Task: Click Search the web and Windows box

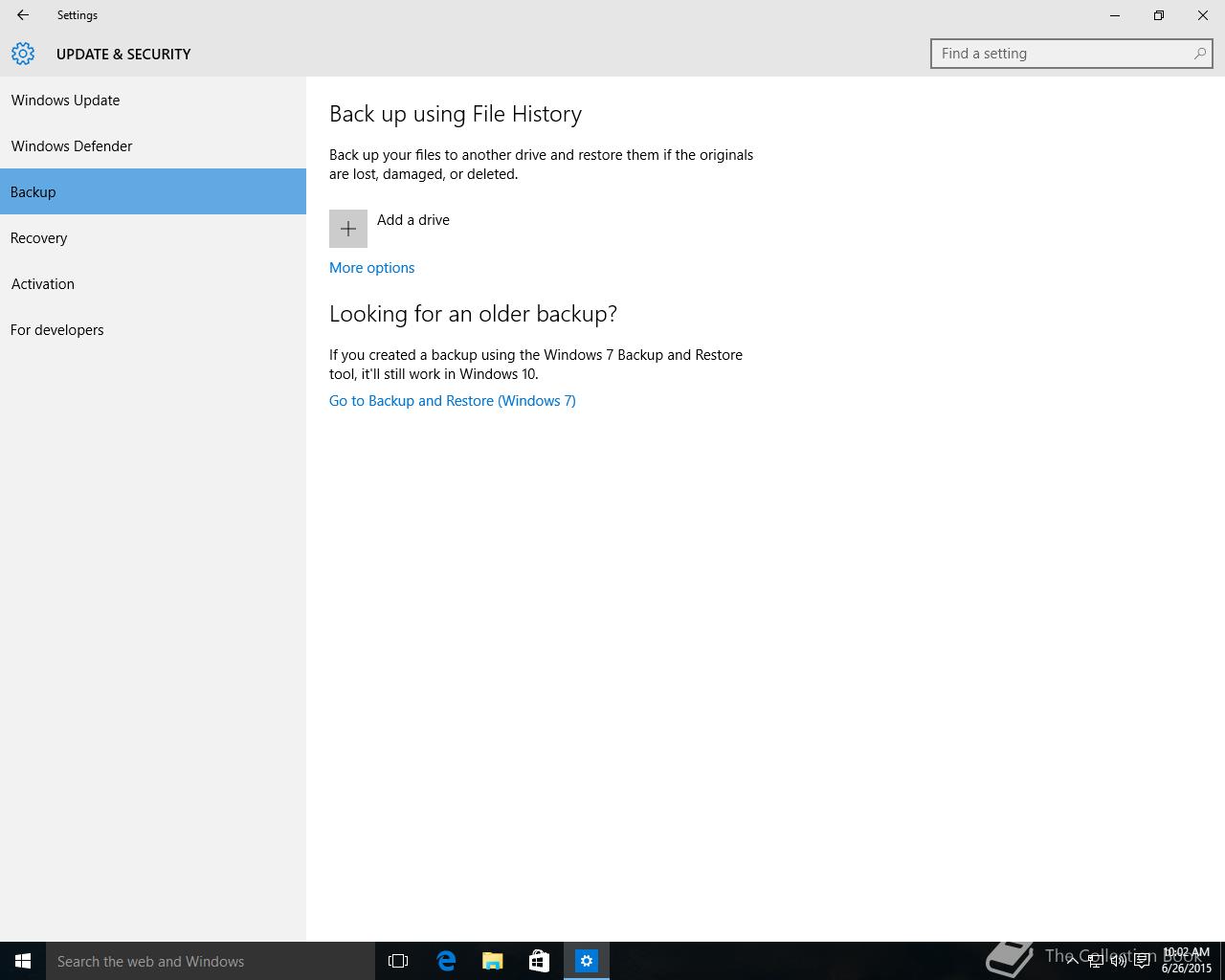Action: coord(211,961)
